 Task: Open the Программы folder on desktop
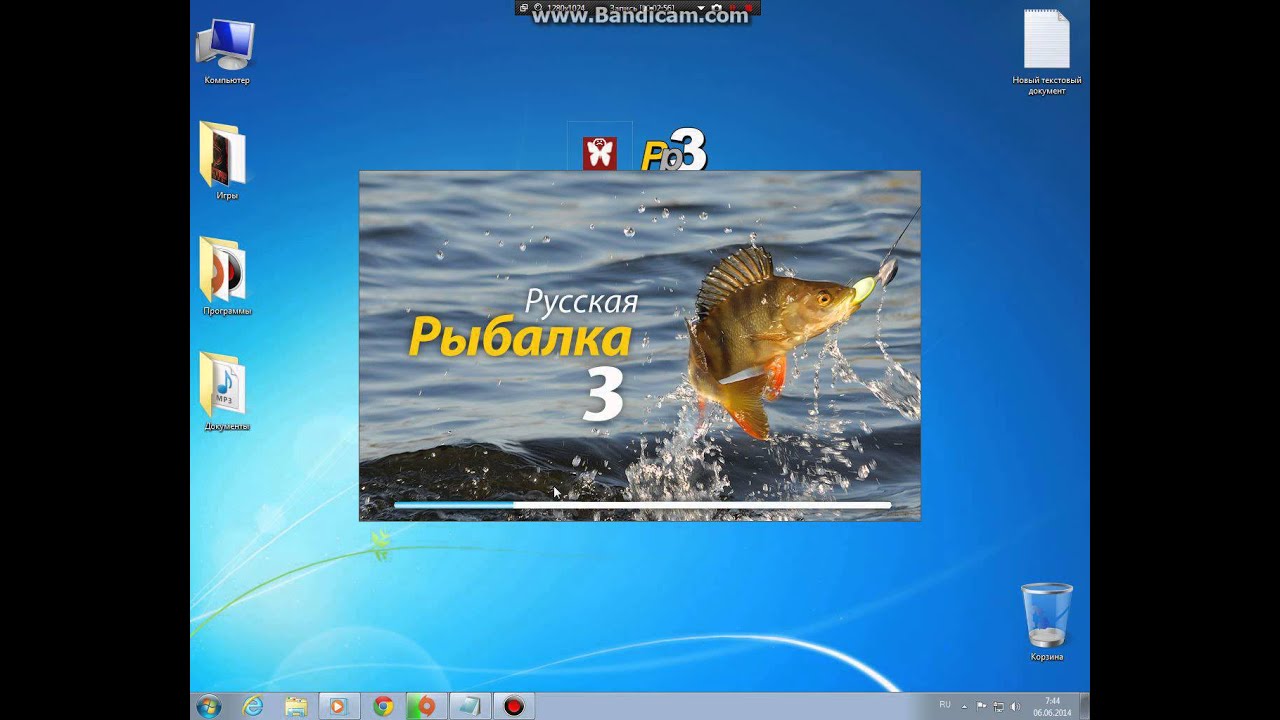pos(227,277)
